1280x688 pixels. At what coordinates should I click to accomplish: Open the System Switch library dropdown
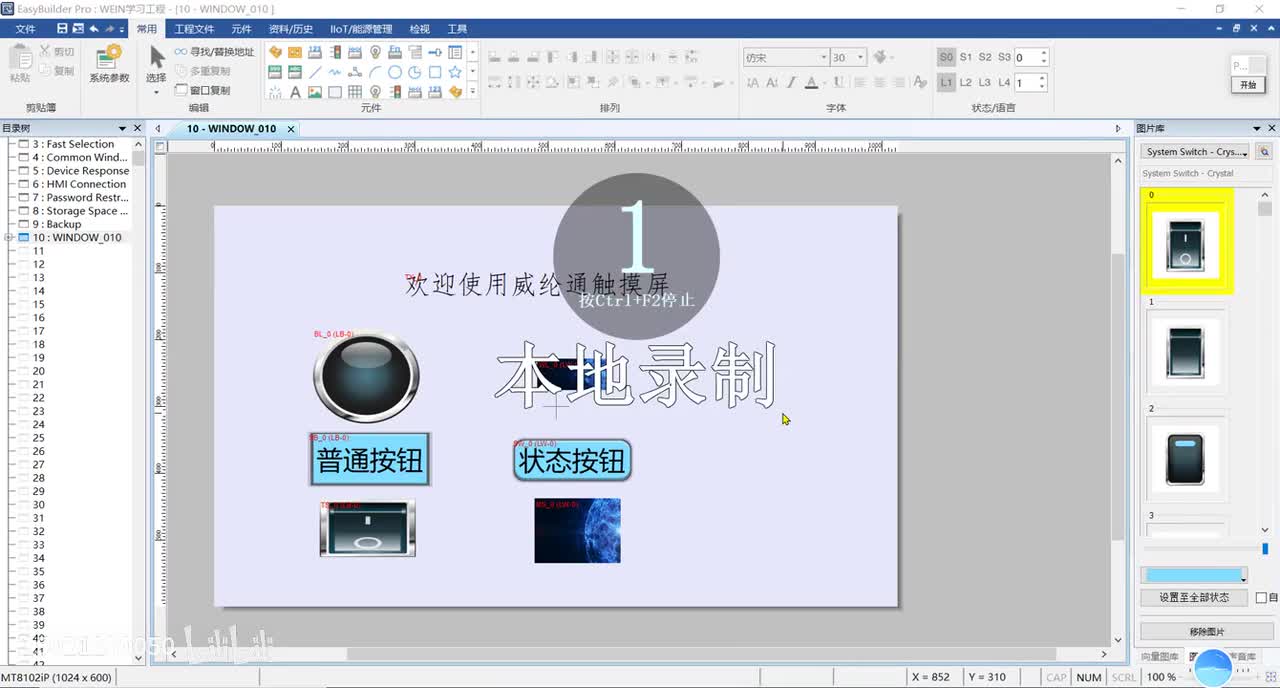tap(1195, 152)
